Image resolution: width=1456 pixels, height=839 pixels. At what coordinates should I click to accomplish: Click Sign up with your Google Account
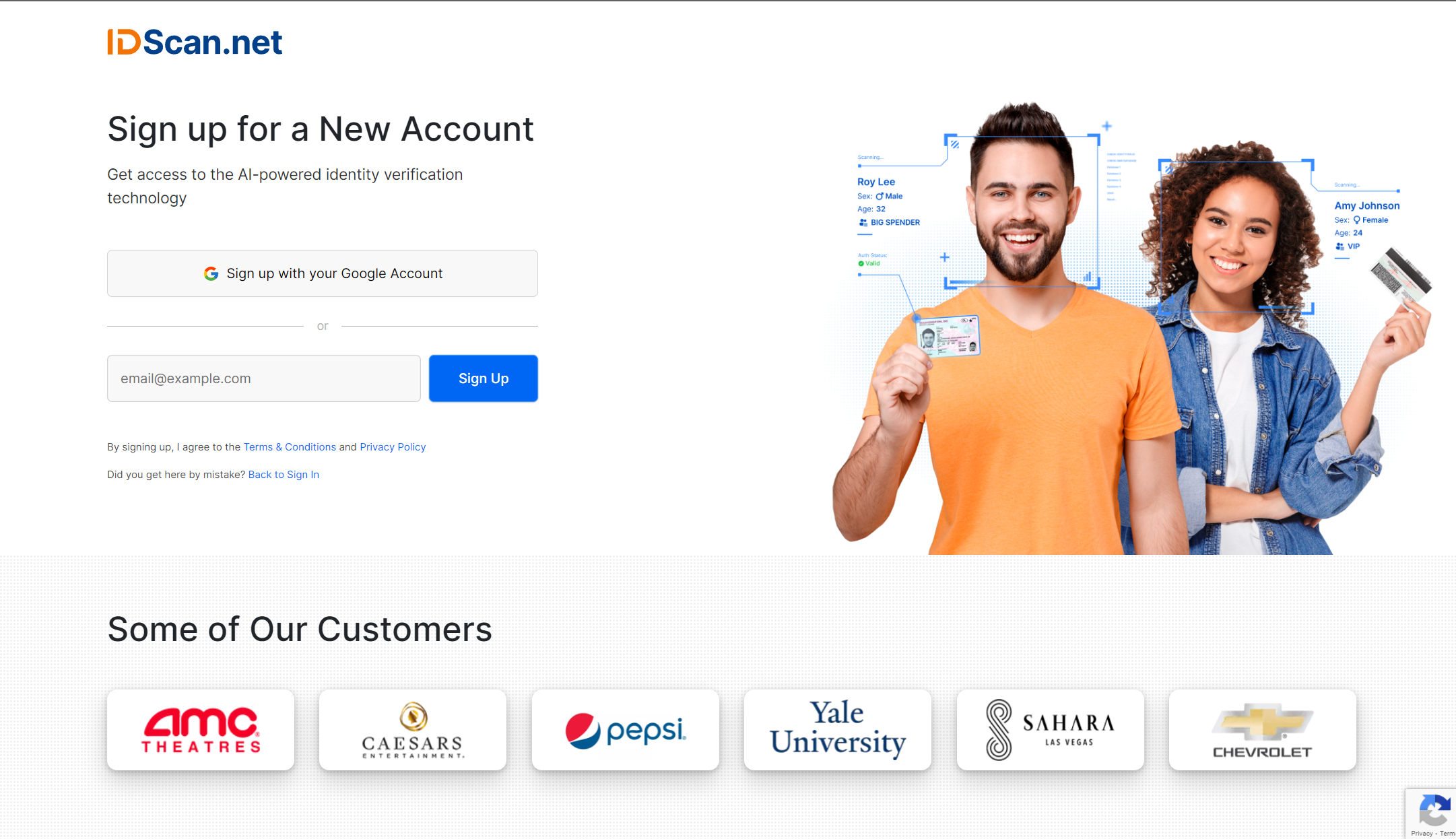[x=322, y=273]
